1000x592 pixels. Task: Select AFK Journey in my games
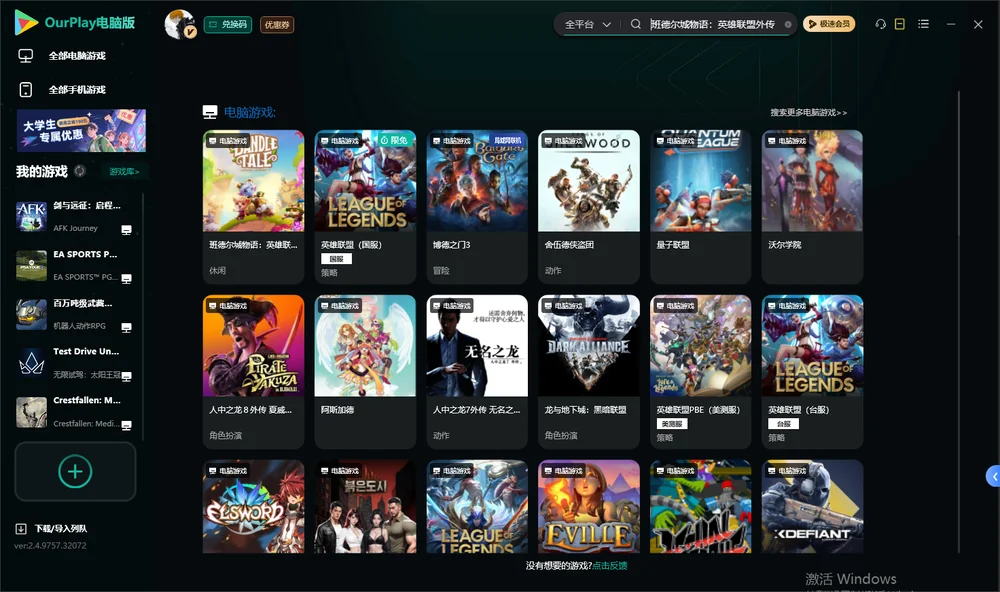coord(74,217)
